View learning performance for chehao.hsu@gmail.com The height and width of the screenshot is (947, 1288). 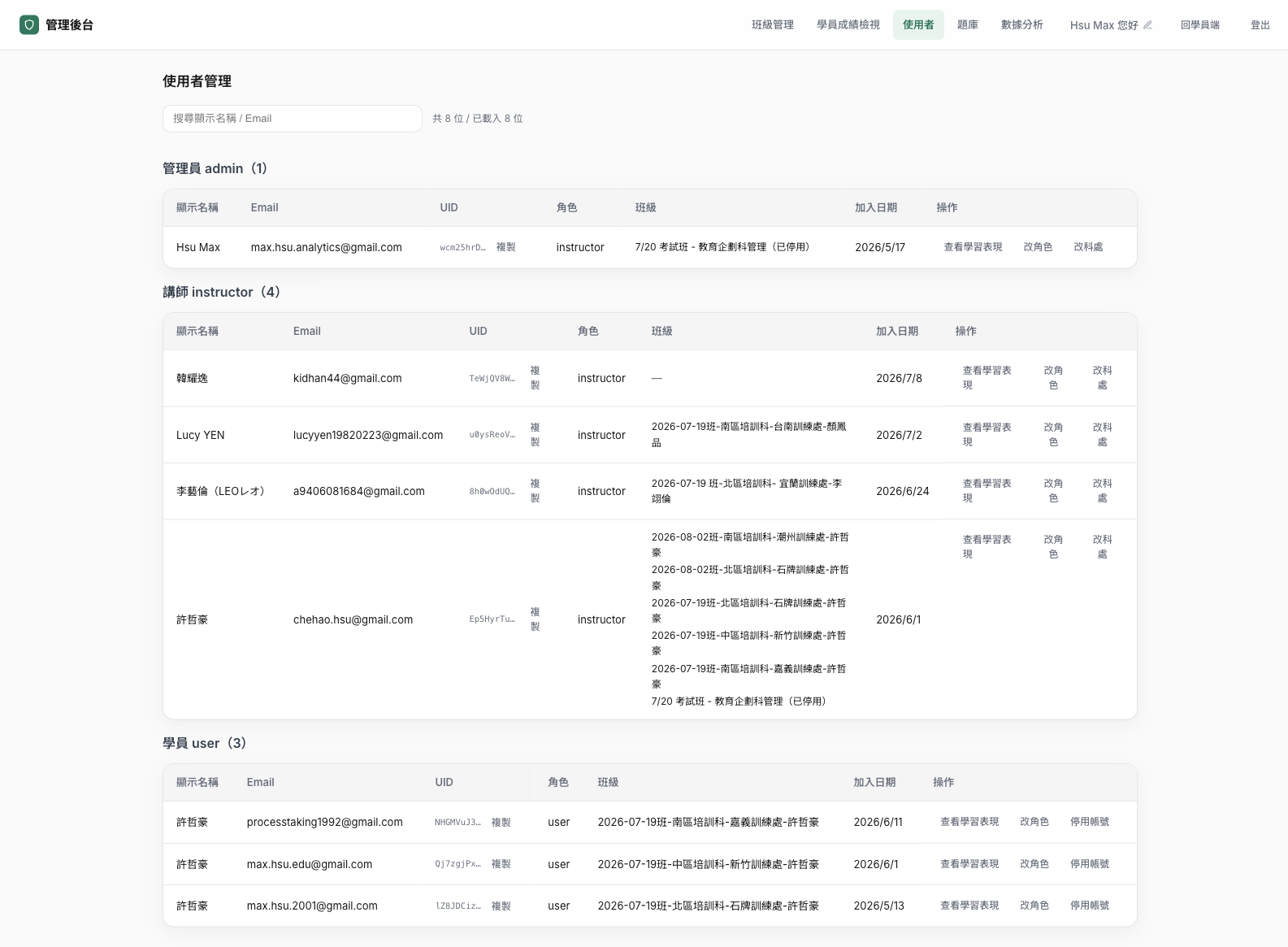[987, 547]
